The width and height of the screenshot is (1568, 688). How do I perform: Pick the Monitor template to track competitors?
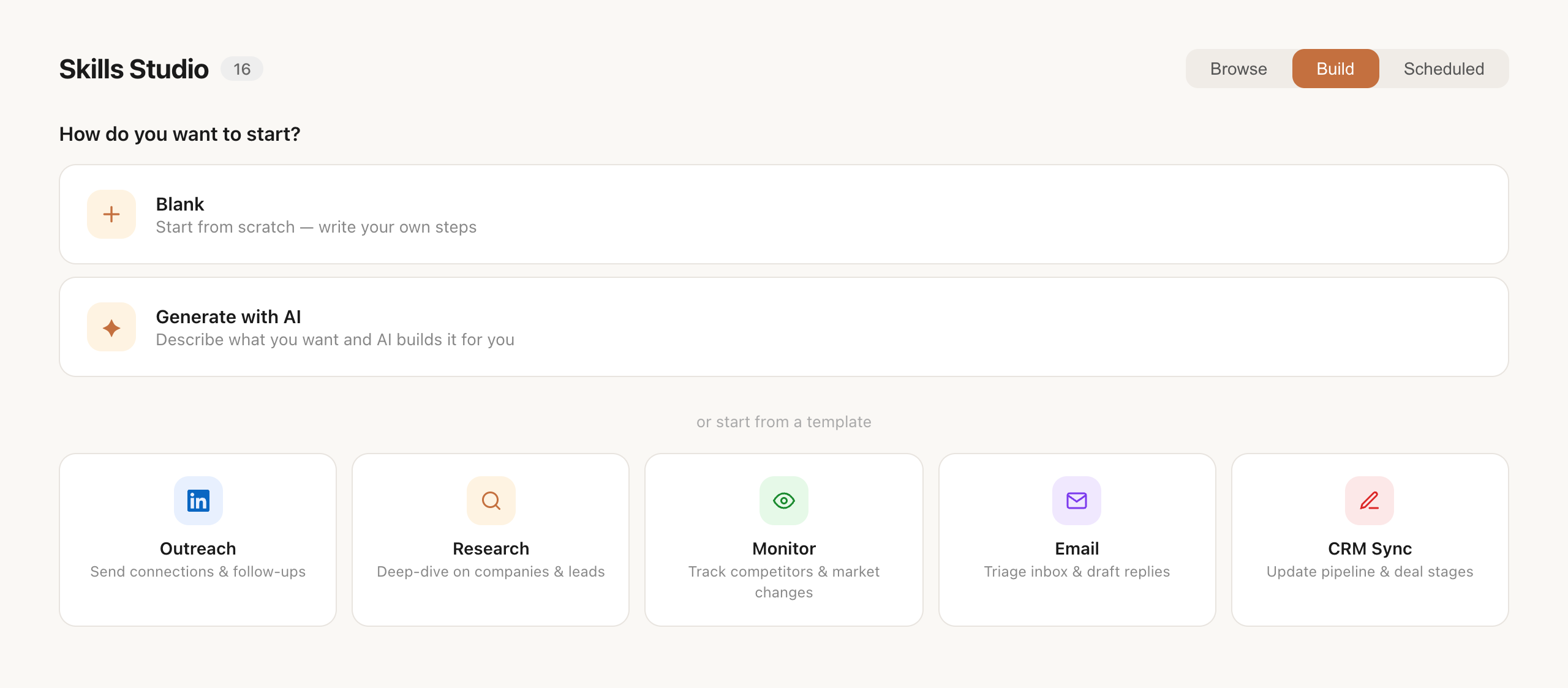(x=784, y=540)
